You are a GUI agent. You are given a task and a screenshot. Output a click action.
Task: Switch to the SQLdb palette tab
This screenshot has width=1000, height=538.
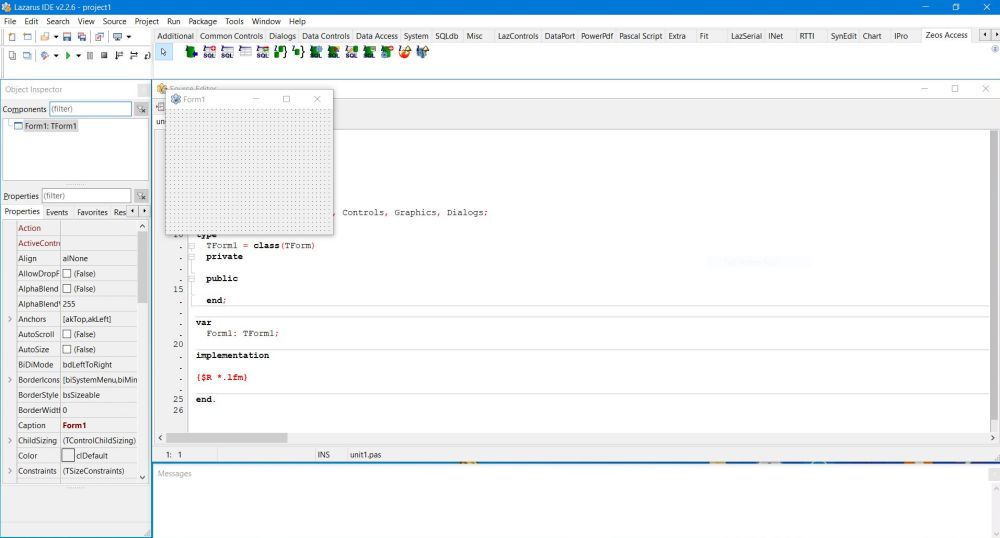click(x=446, y=36)
